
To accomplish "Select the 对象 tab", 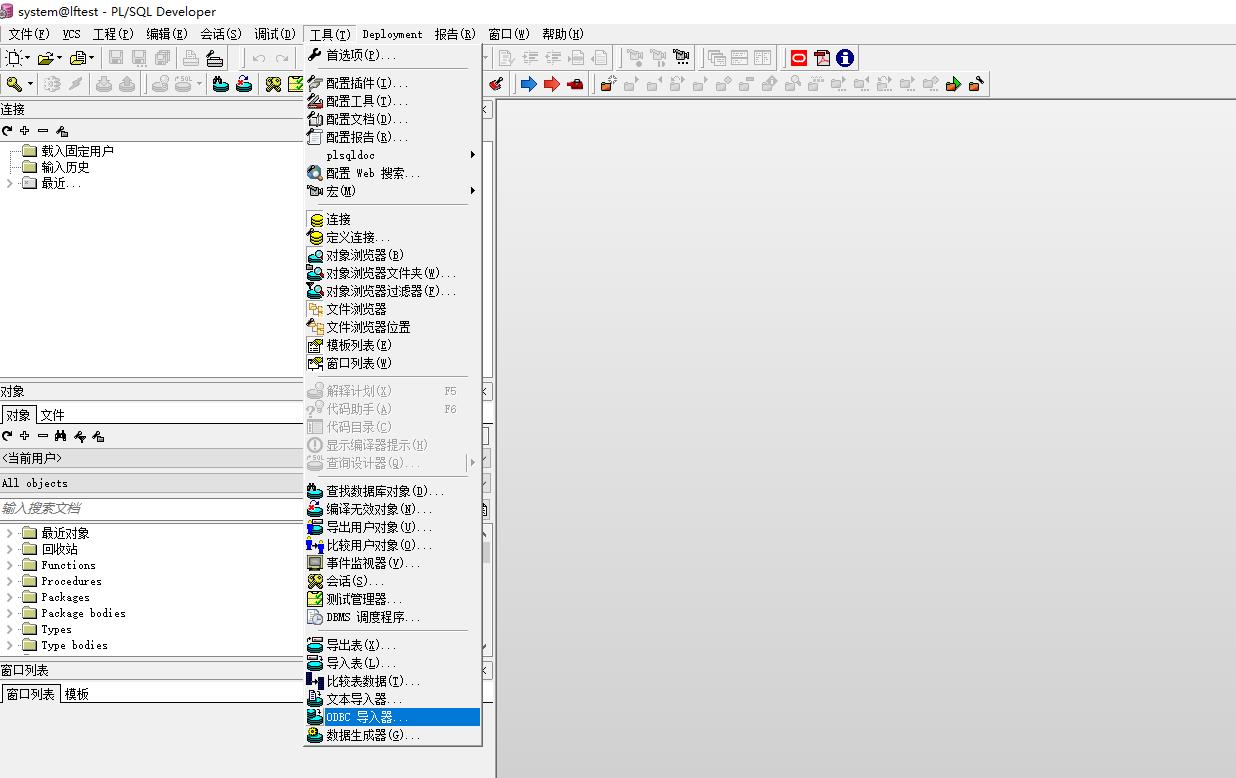I will point(18,415).
